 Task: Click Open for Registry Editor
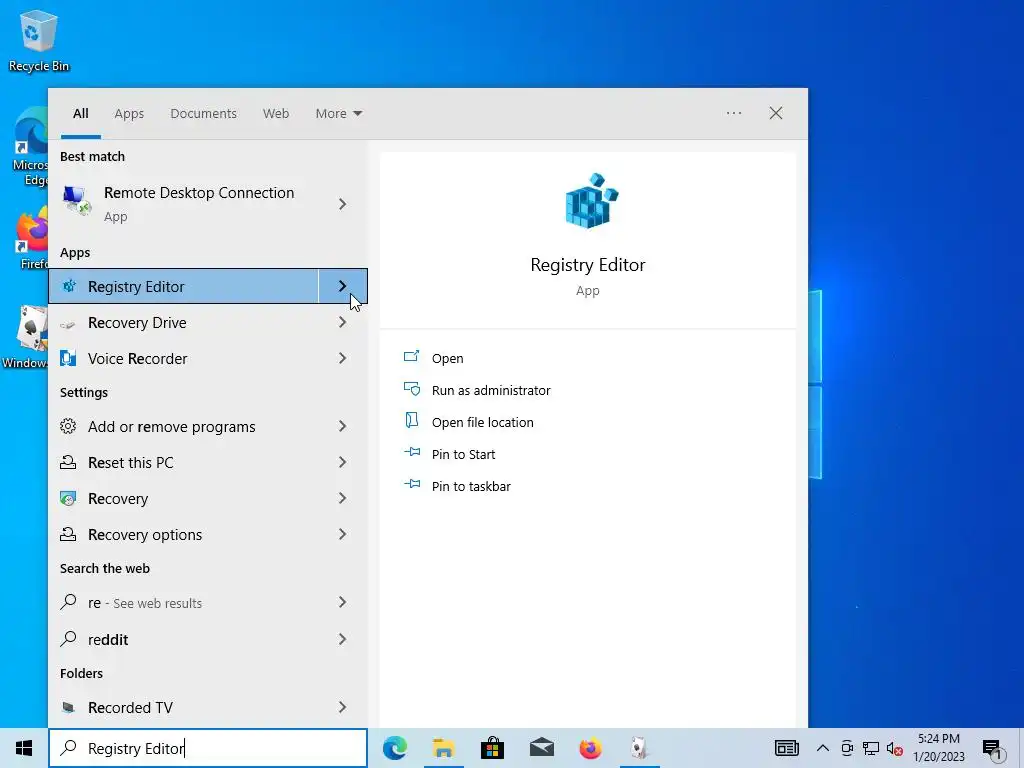point(447,359)
